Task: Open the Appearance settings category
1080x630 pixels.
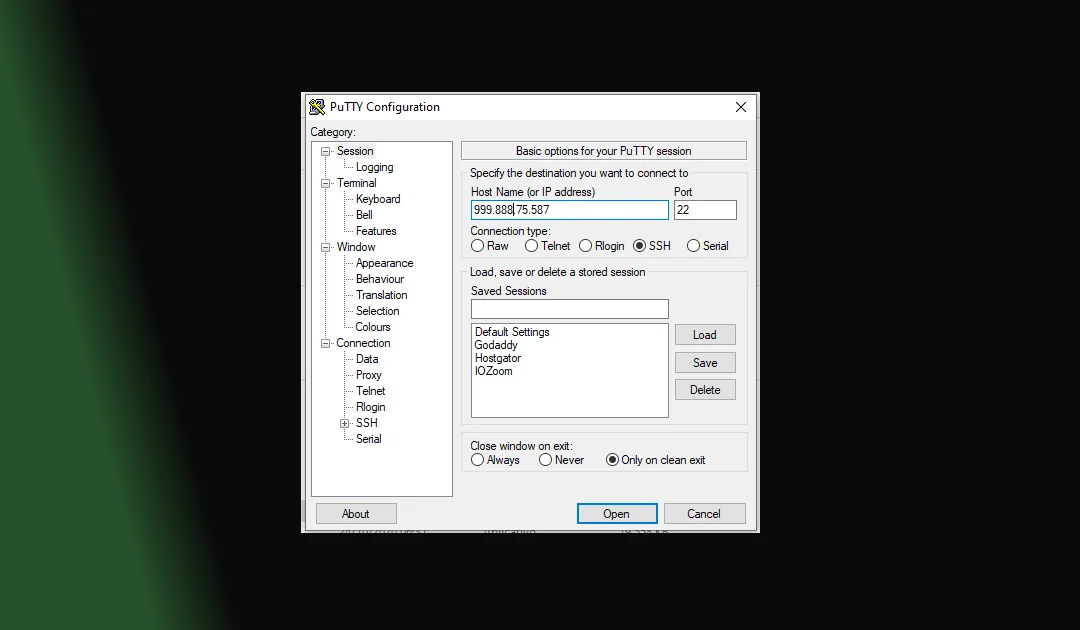Action: pyautogui.click(x=384, y=263)
